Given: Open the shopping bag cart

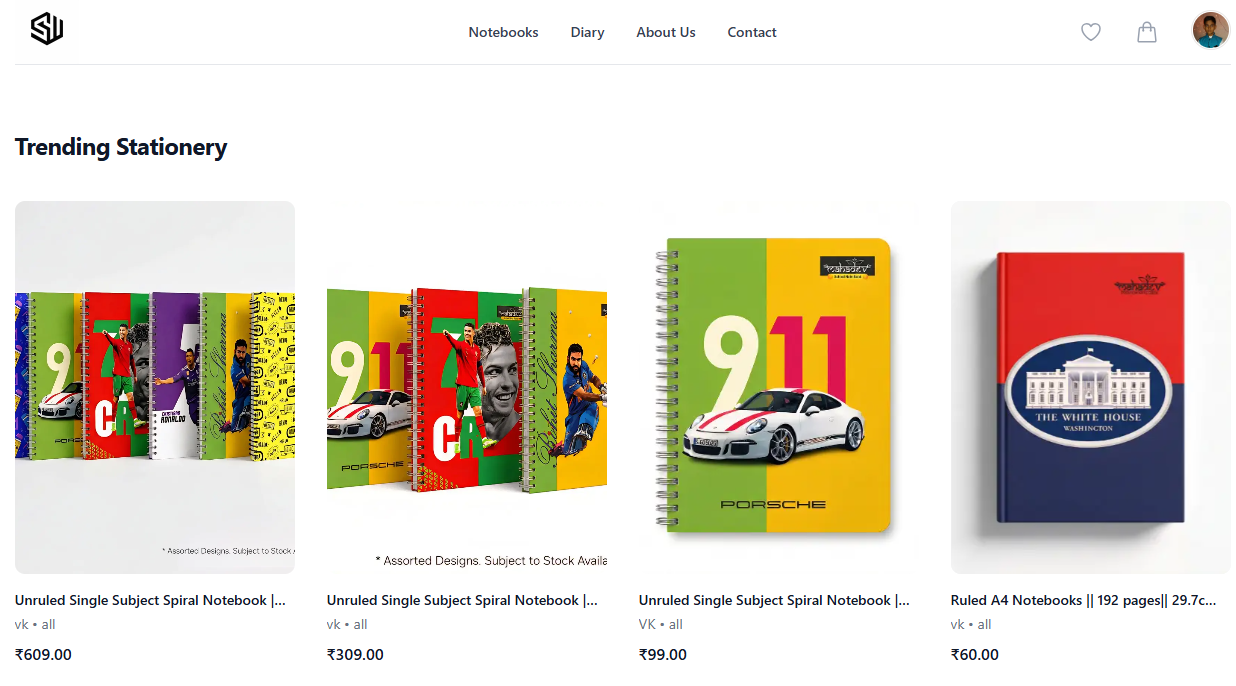Looking at the screenshot, I should pos(1147,32).
